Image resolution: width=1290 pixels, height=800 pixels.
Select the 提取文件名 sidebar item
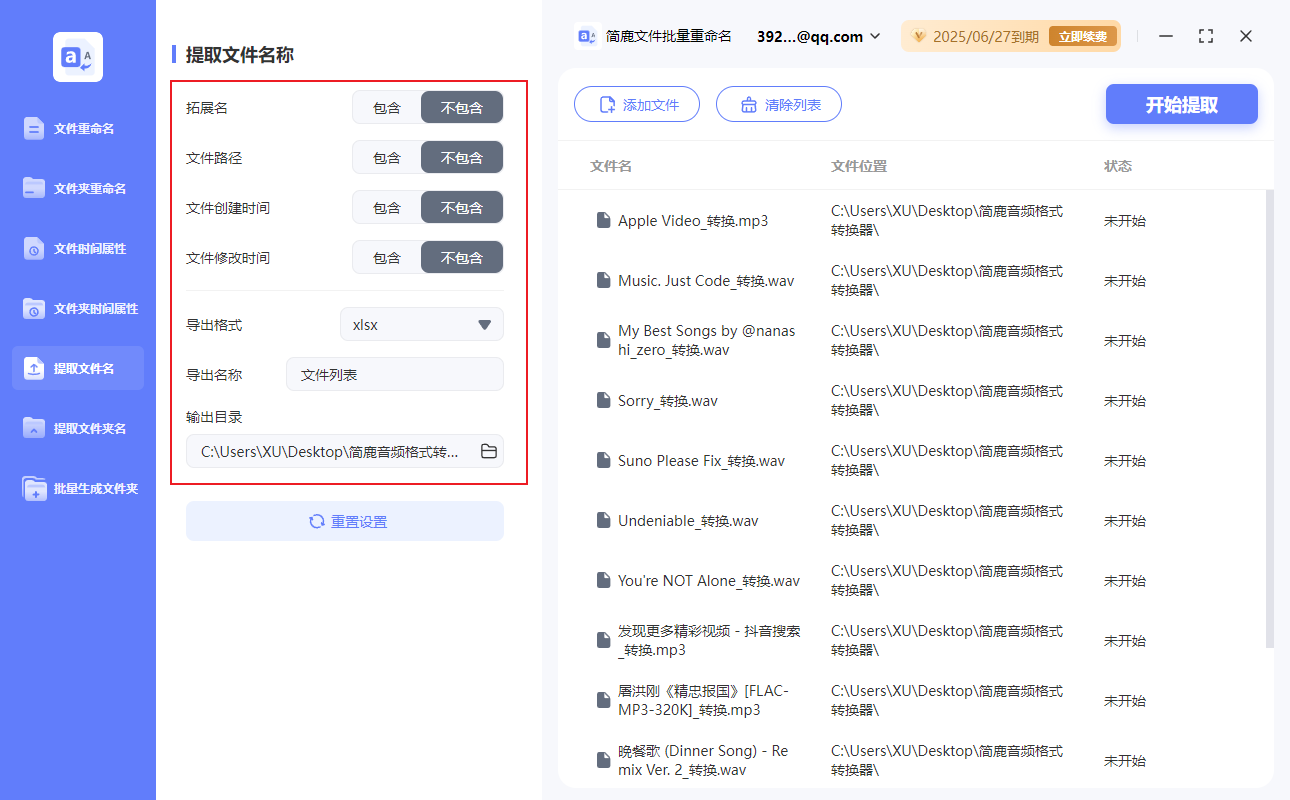tap(77, 368)
